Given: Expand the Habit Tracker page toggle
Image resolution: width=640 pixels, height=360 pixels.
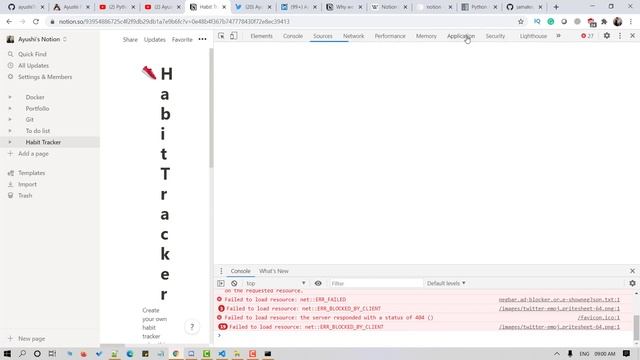Looking at the screenshot, I should [x=10, y=142].
